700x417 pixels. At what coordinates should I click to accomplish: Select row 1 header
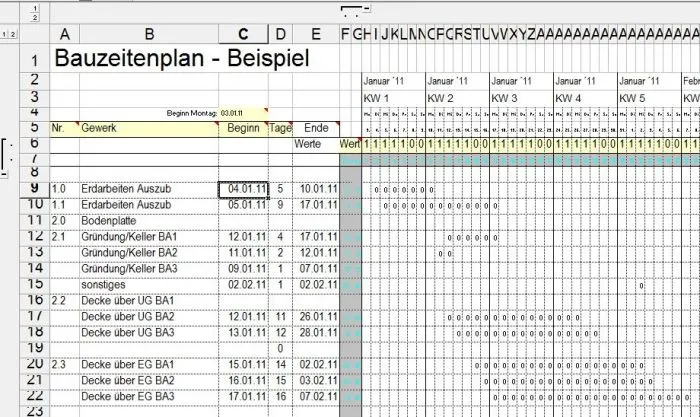(35, 59)
